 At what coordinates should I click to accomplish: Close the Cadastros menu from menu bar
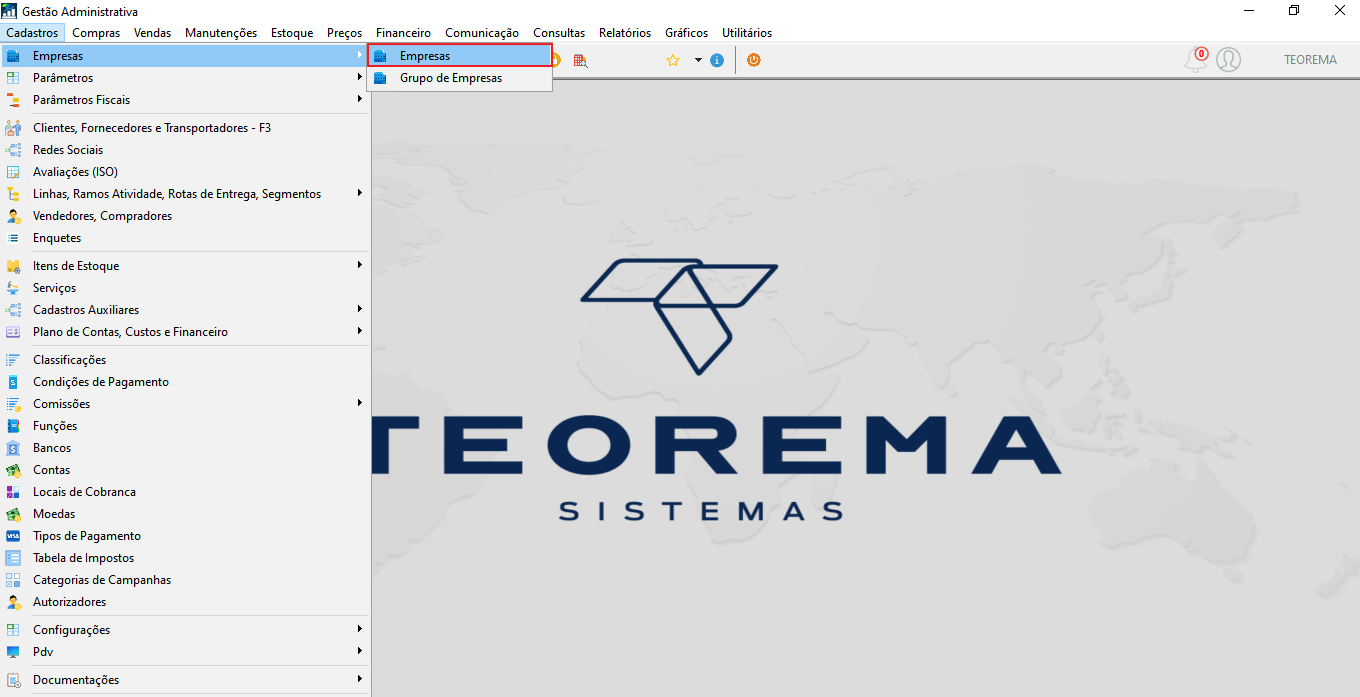click(x=33, y=33)
